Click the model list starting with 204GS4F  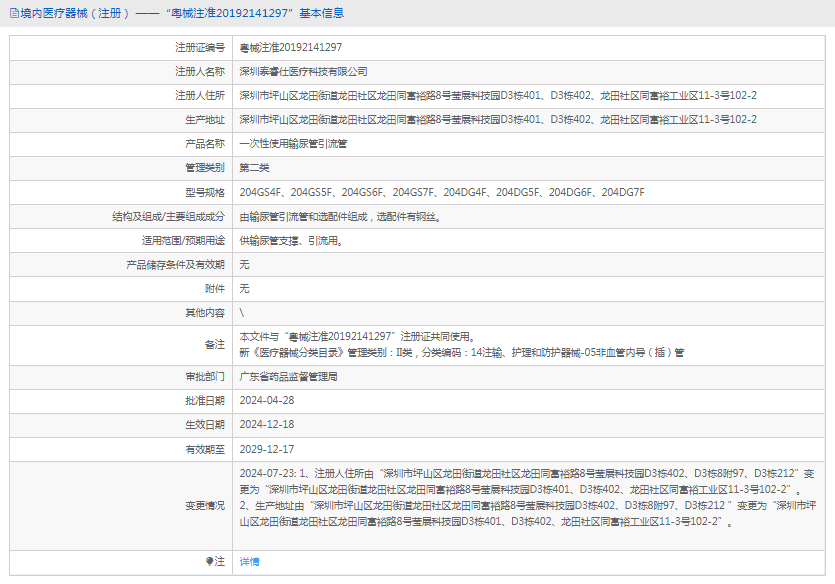442,192
